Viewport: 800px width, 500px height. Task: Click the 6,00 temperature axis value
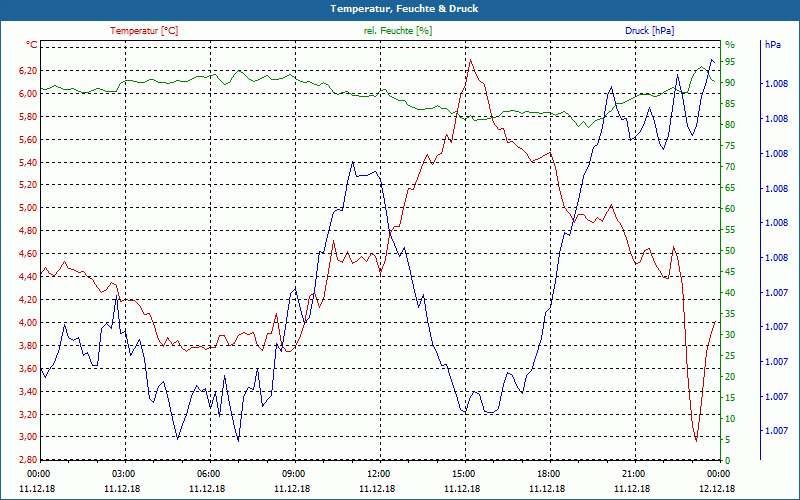28,93
